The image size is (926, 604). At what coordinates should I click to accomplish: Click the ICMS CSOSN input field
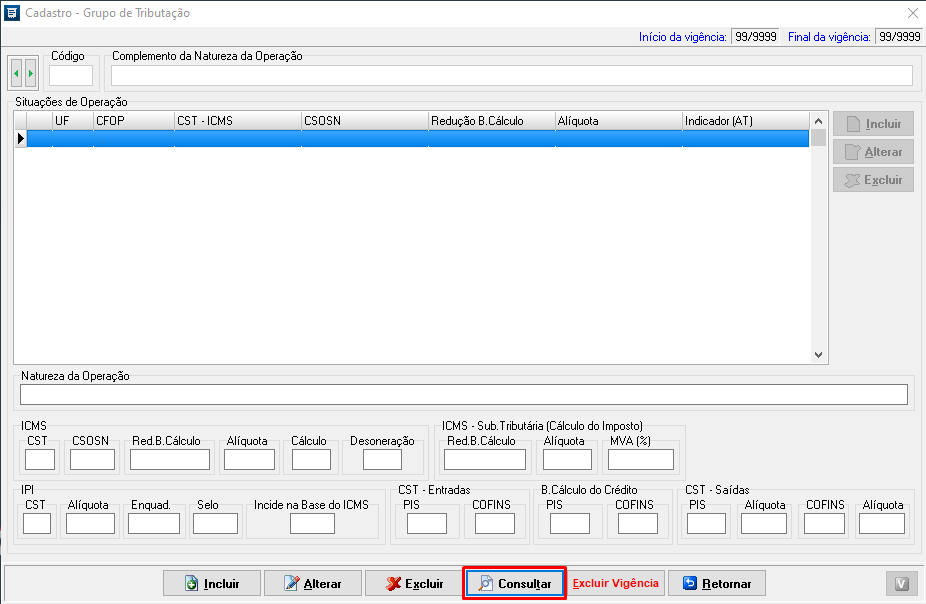[x=92, y=460]
